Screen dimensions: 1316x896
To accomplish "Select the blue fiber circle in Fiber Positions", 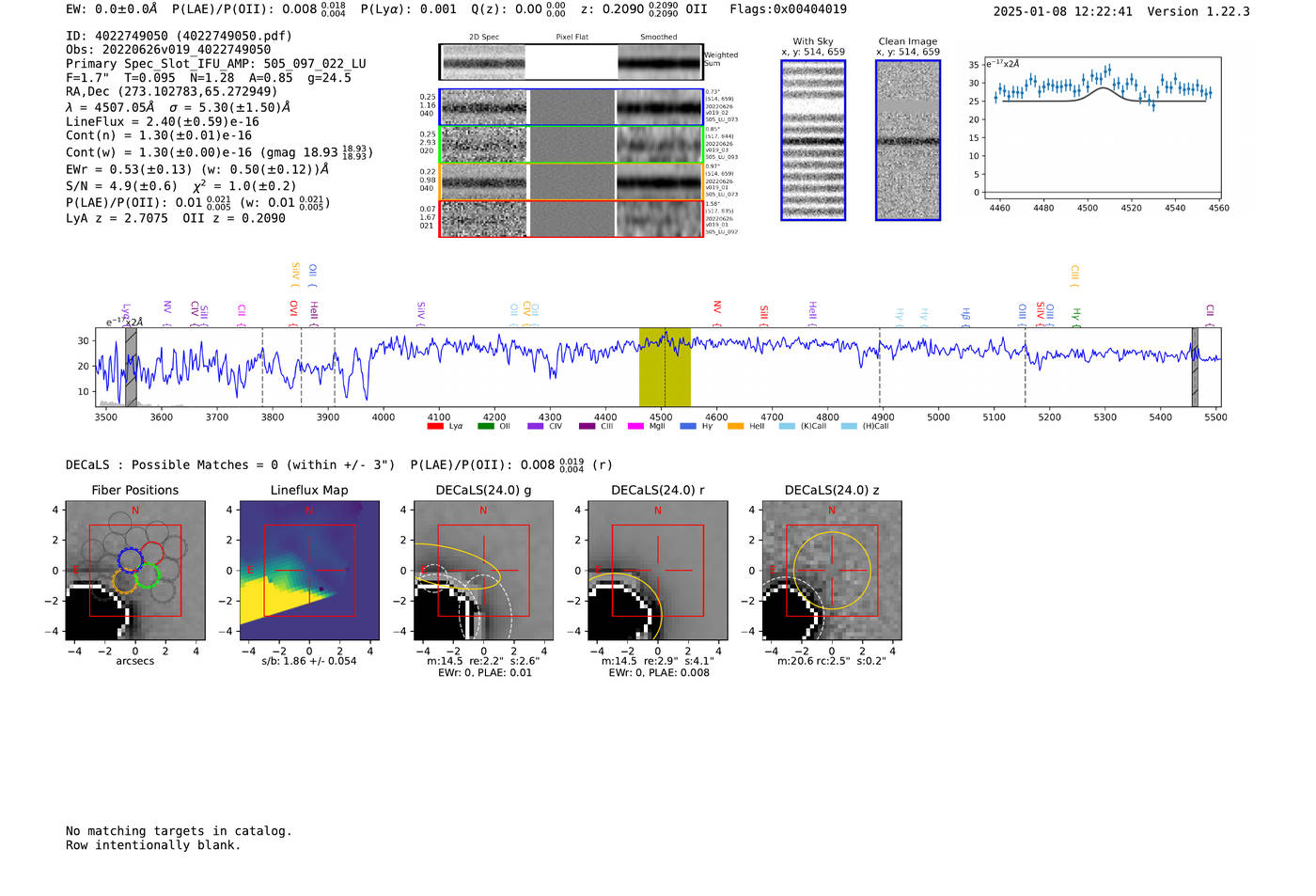I will pyautogui.click(x=130, y=560).
